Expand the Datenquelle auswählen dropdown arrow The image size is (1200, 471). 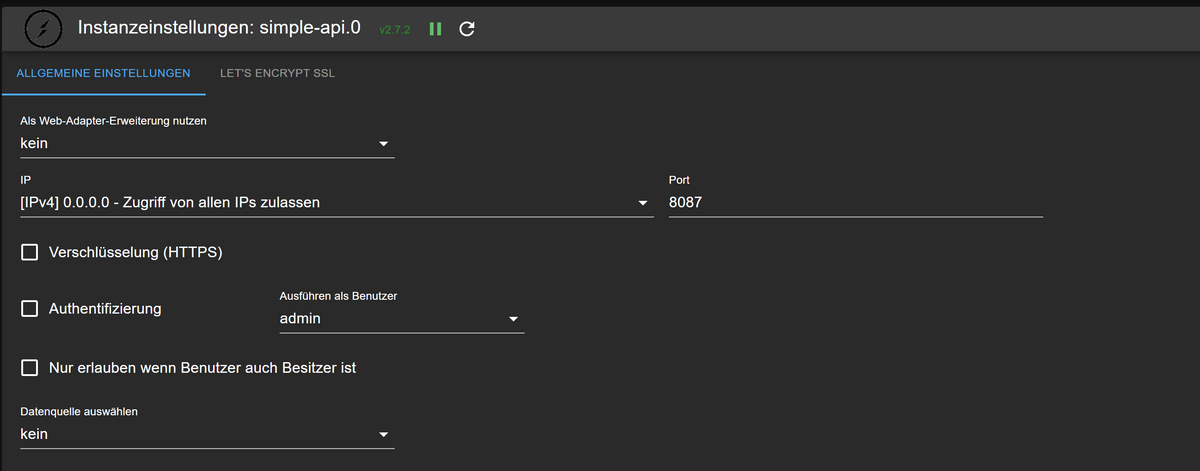click(x=383, y=434)
